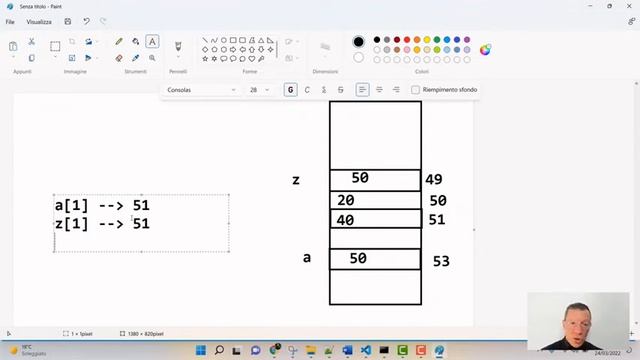This screenshot has width=640, height=360.
Task: Click the Crop image icon
Action: tap(72, 42)
